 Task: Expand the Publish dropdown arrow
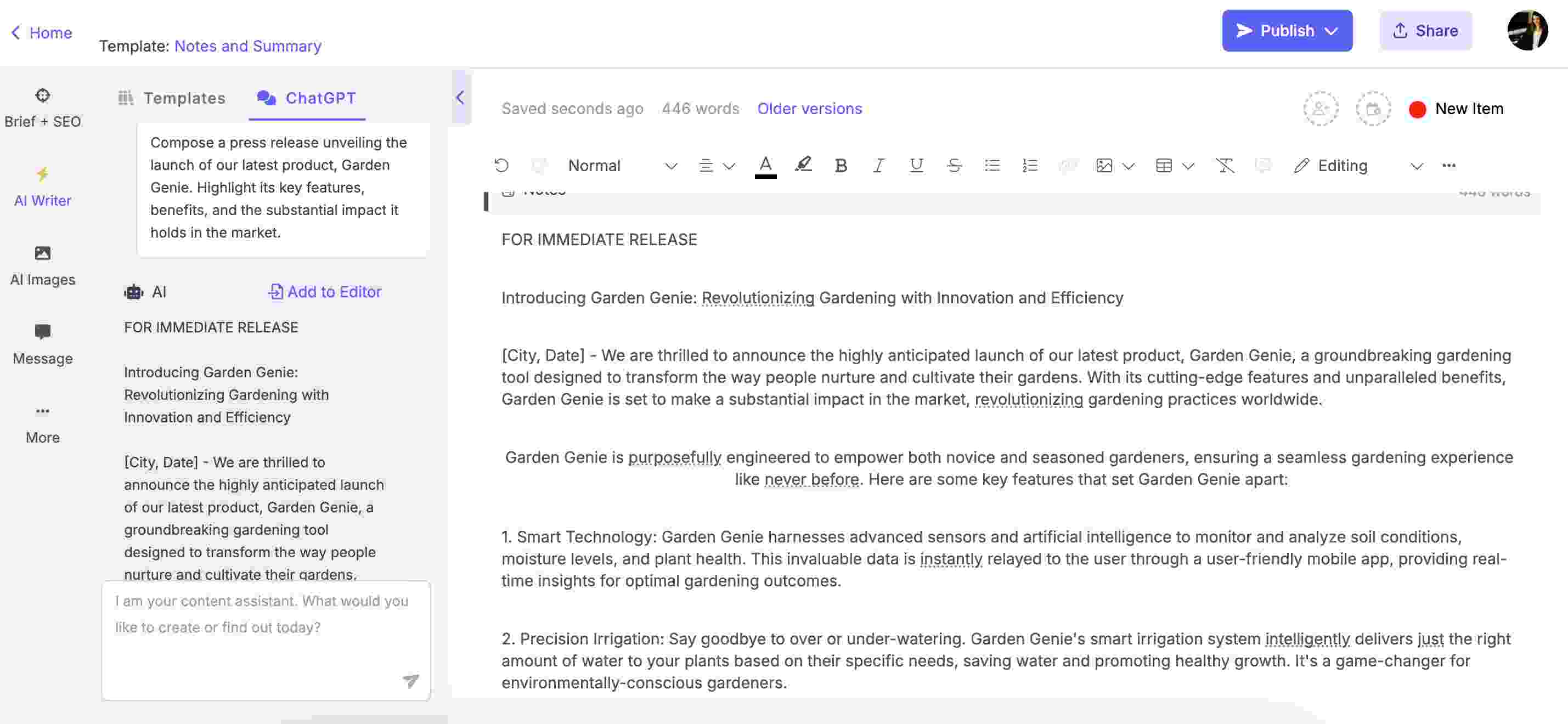[1331, 31]
